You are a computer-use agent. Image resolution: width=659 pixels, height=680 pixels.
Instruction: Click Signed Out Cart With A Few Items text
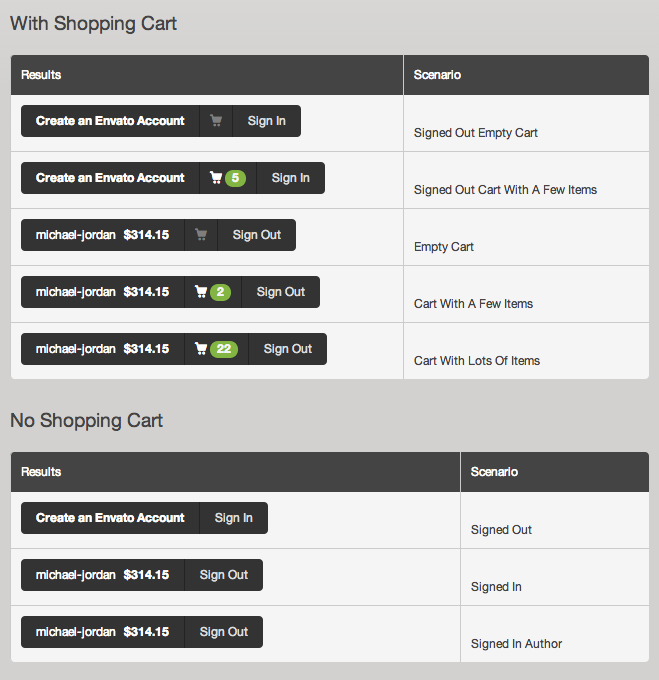tap(506, 190)
